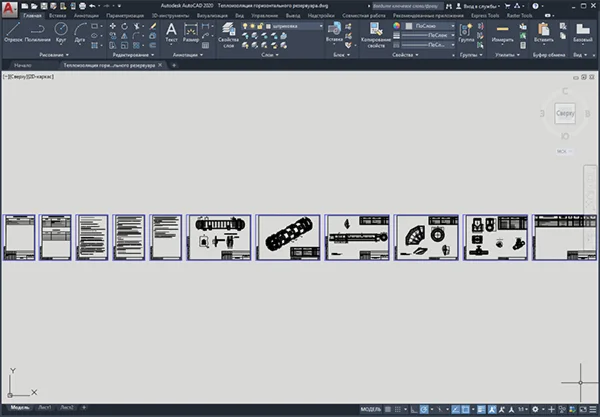Expand the Свойства panel
600x417 pixels.
tap(405, 55)
